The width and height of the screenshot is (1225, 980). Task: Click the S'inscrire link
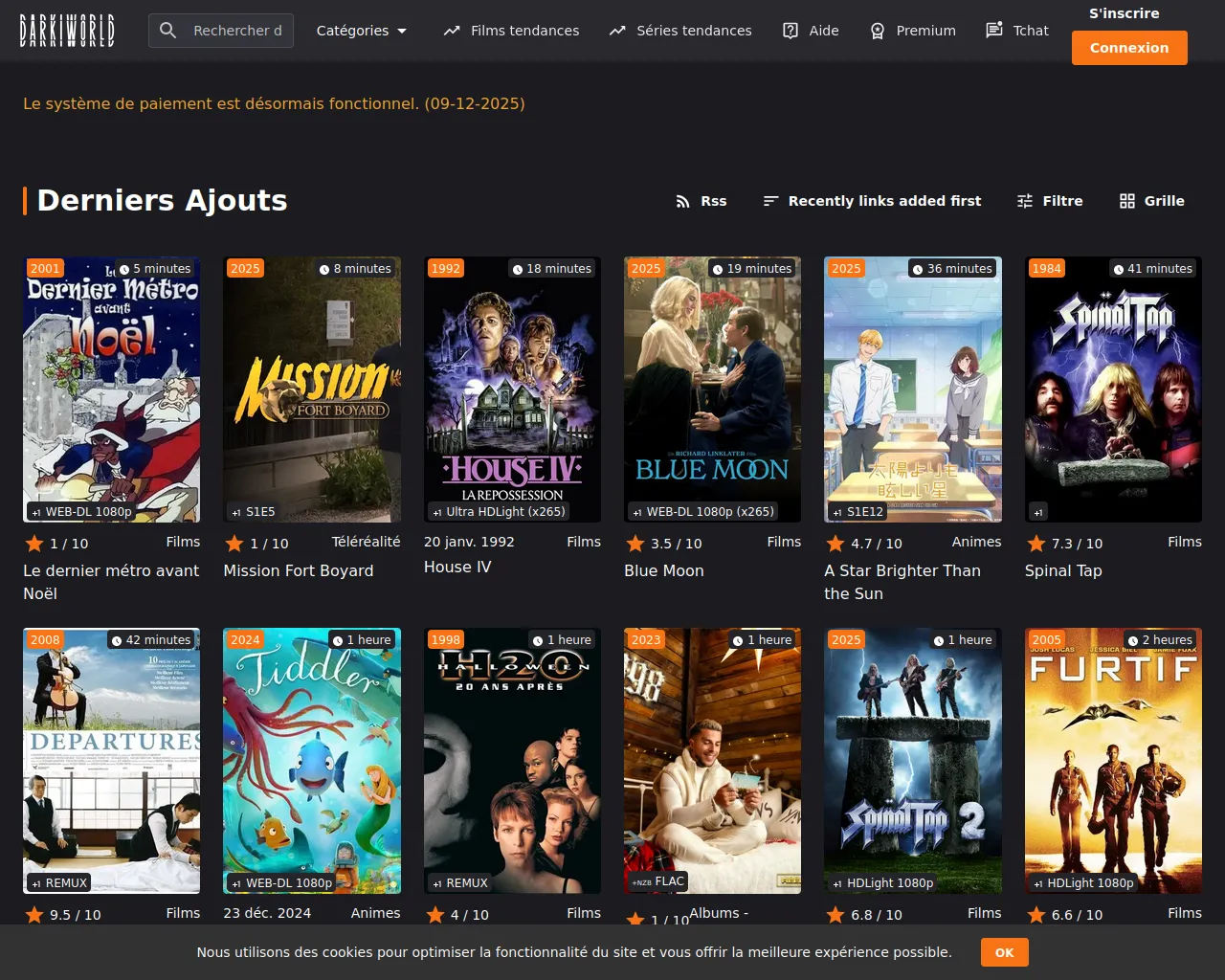click(x=1125, y=13)
